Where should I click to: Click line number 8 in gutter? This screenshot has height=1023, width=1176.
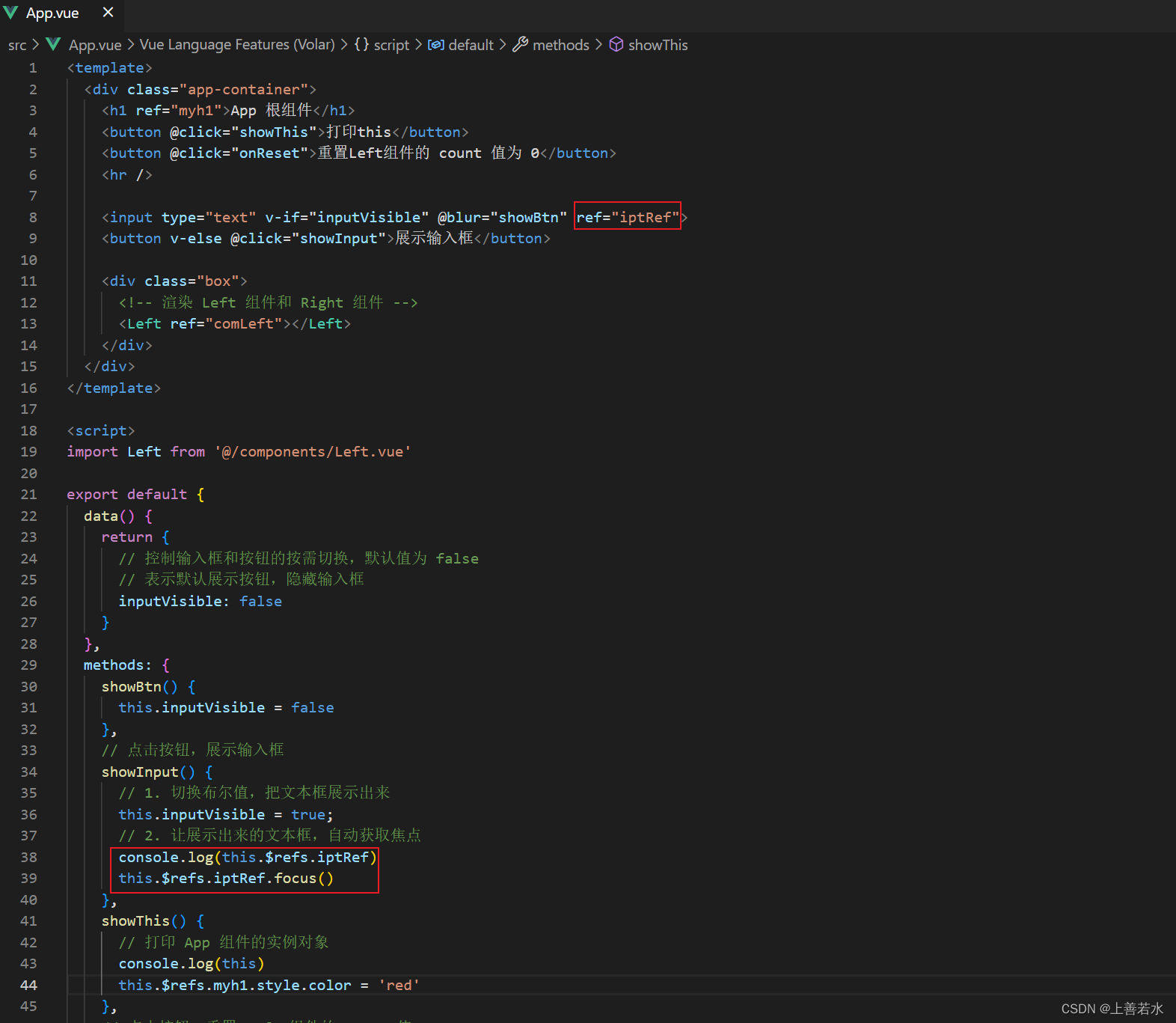pyautogui.click(x=33, y=218)
